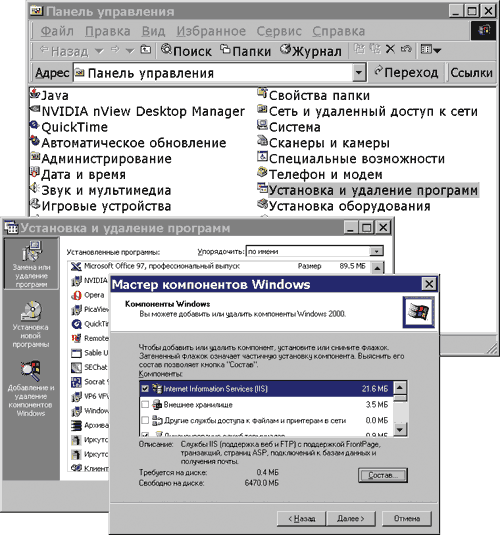Open the Избранное menu
Viewport: 500px width, 535px height.
[x=211, y=31]
